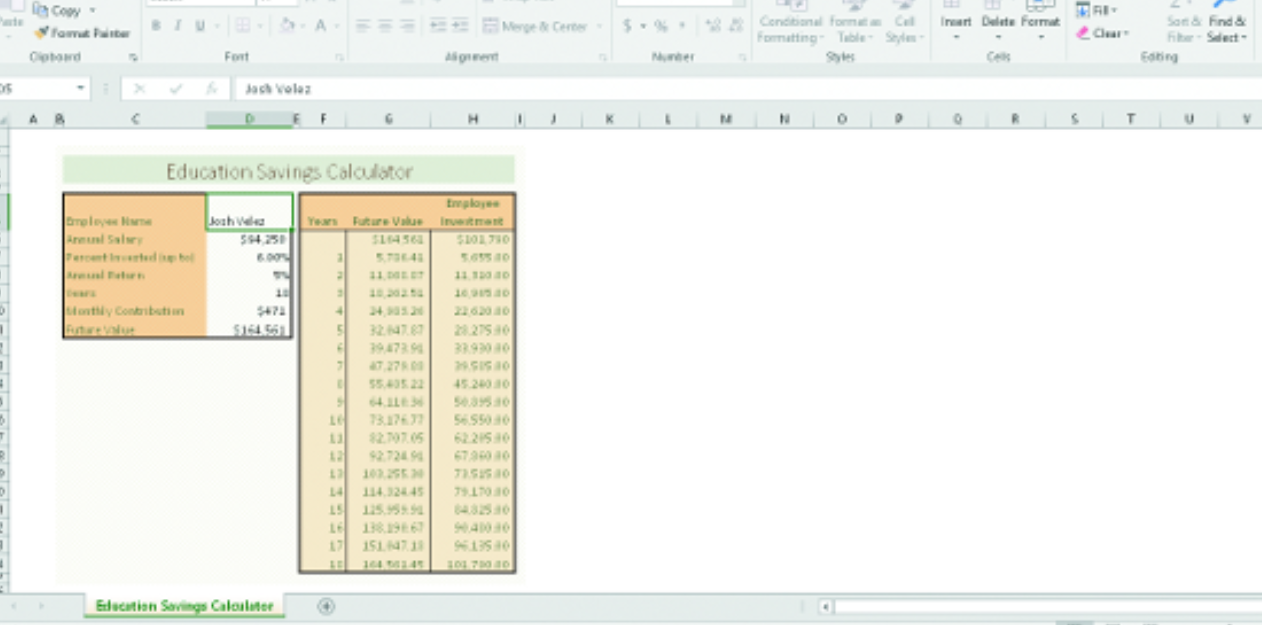Screen dimensions: 1262x625
Task: Click the Cancel (X) in the formula bar
Action: click(x=140, y=88)
